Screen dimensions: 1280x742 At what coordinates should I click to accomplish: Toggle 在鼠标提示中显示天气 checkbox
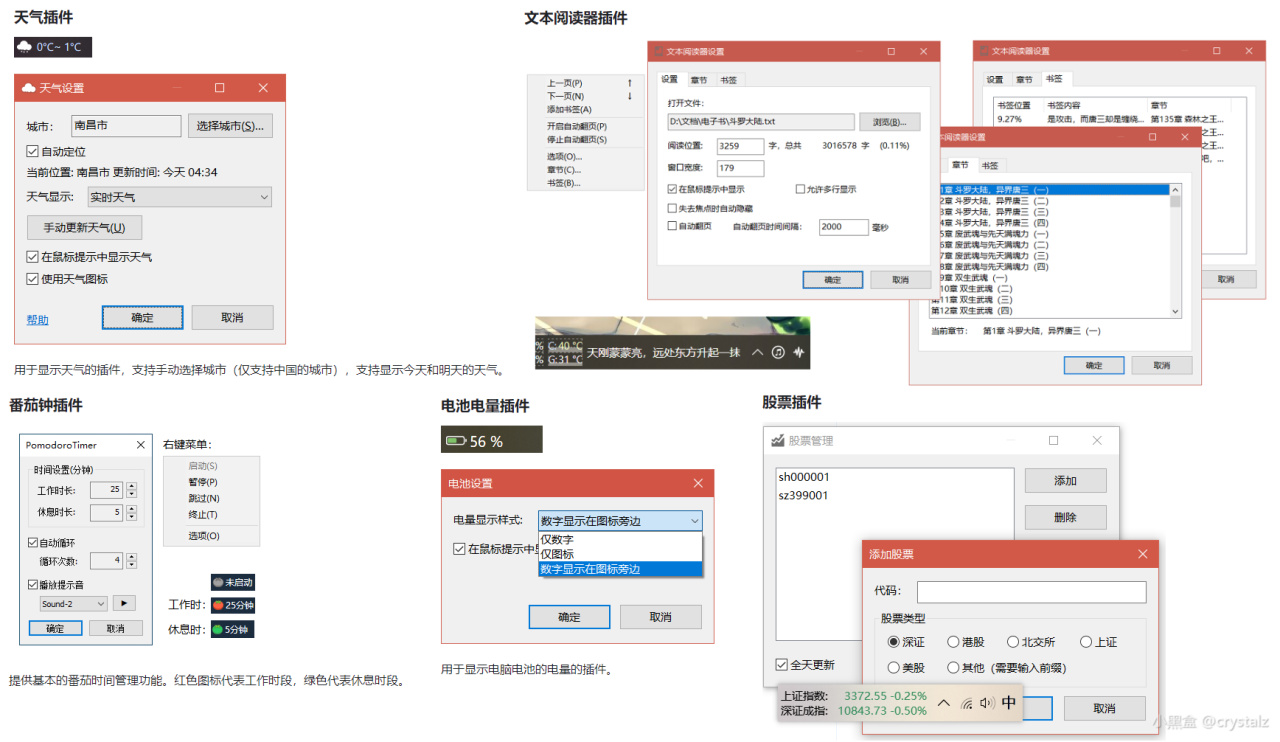32,257
